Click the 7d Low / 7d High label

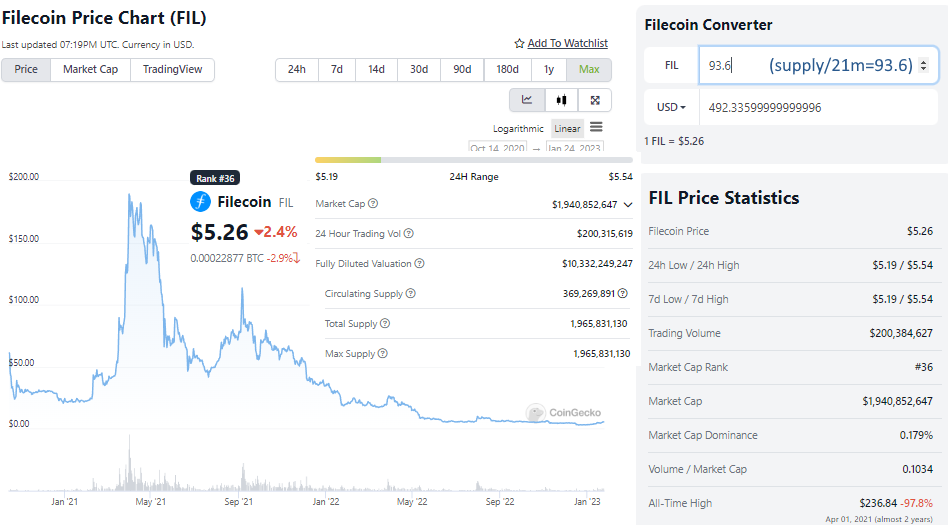(x=688, y=299)
